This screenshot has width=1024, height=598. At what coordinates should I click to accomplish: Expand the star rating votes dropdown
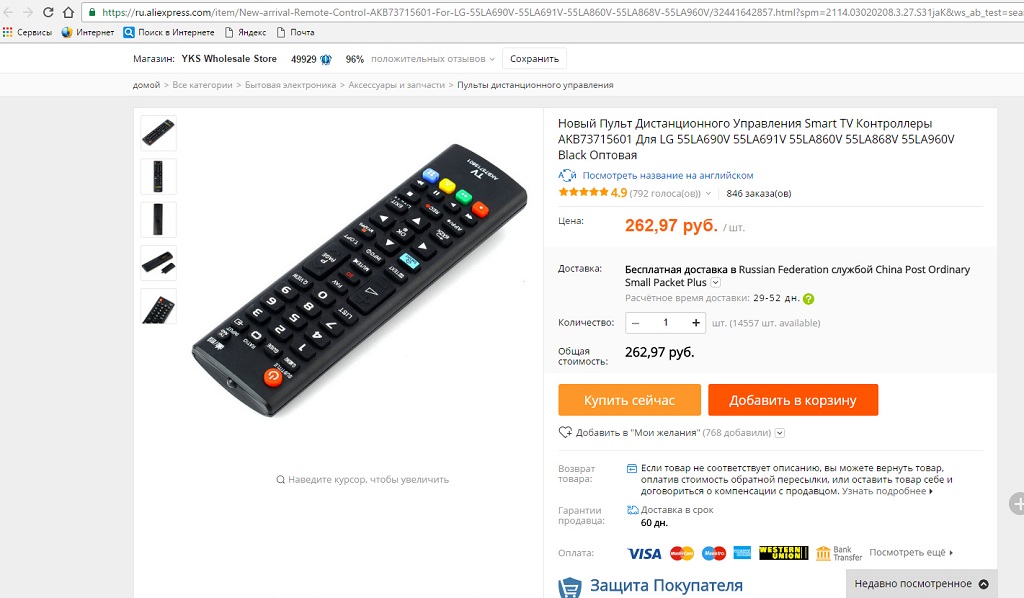(708, 194)
